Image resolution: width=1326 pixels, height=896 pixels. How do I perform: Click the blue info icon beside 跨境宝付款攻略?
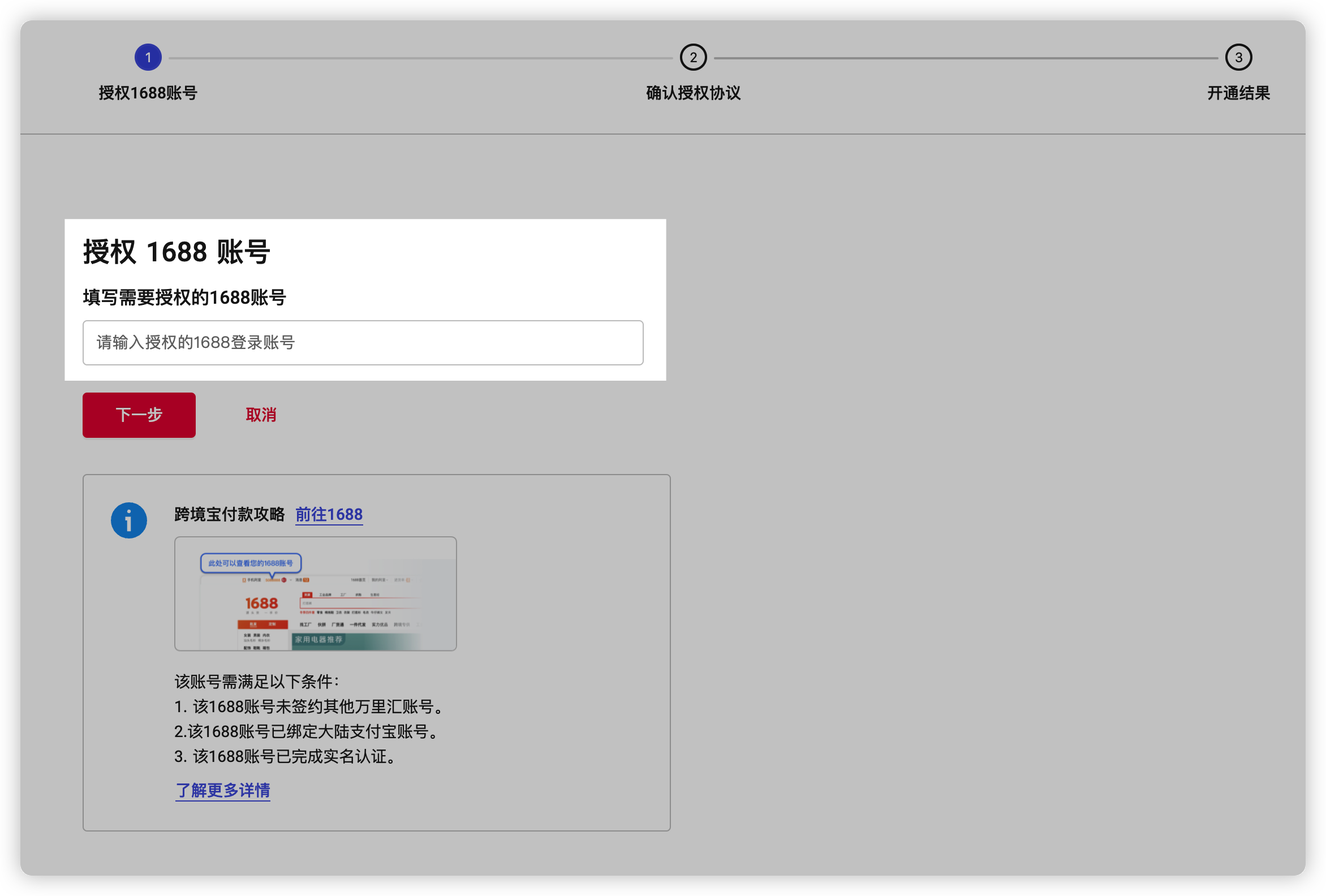[129, 520]
